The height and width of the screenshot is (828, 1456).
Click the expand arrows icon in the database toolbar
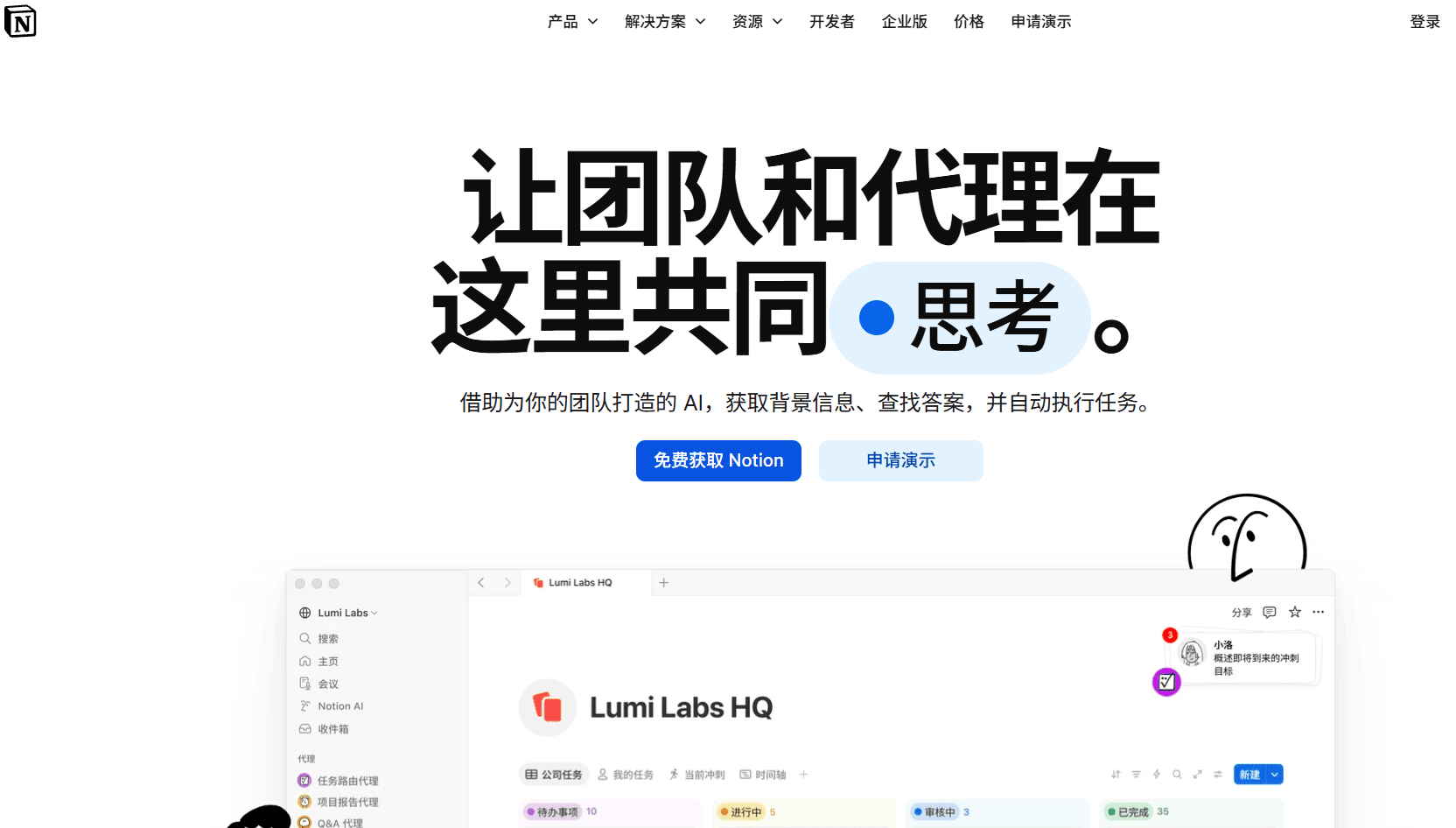pyautogui.click(x=1197, y=775)
